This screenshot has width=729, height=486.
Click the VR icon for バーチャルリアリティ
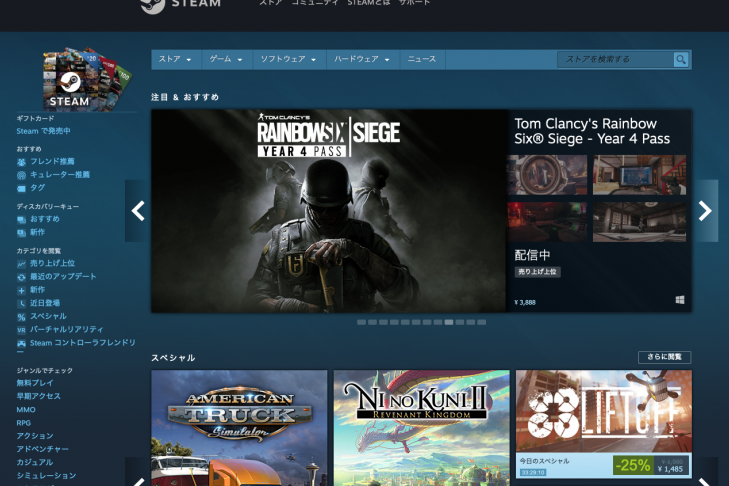(x=21, y=330)
